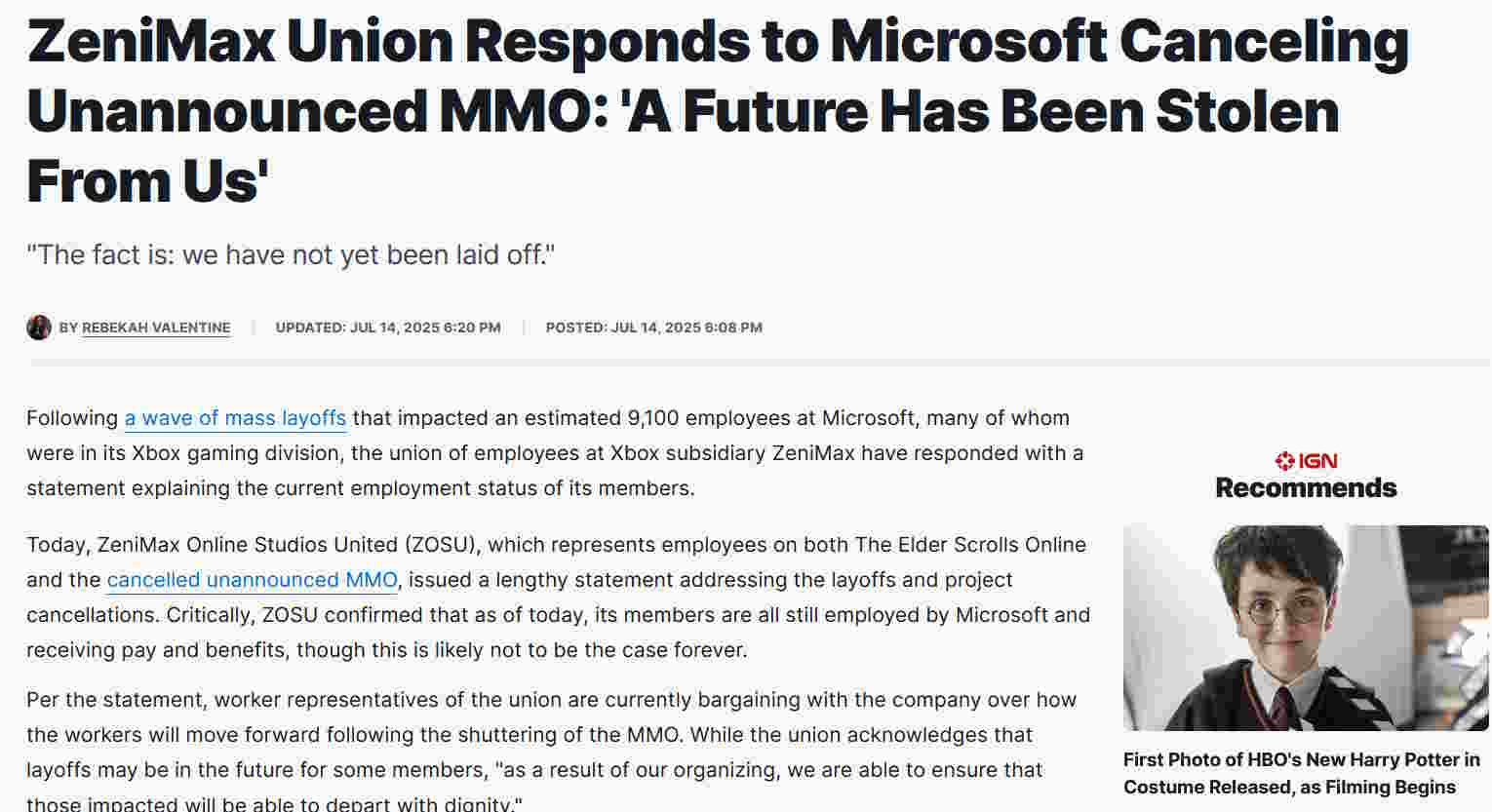Click the ZeniMax Union article headline
The height and width of the screenshot is (812, 1492).
click(718, 110)
